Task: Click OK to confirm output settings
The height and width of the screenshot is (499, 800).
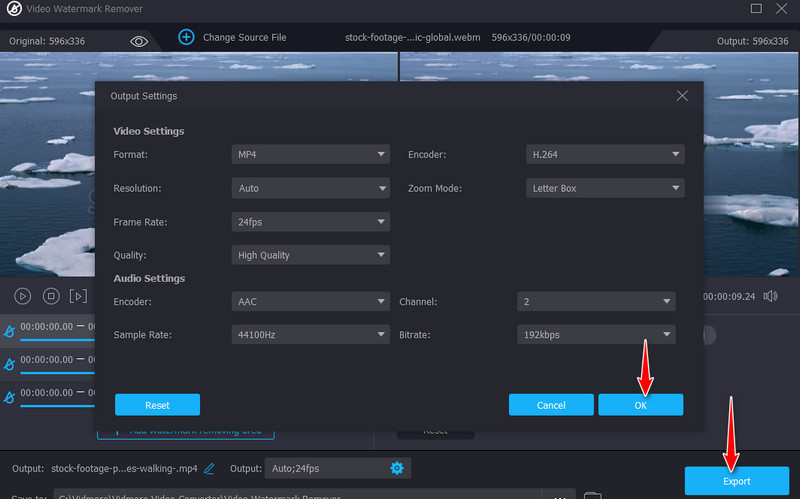Action: coord(640,405)
